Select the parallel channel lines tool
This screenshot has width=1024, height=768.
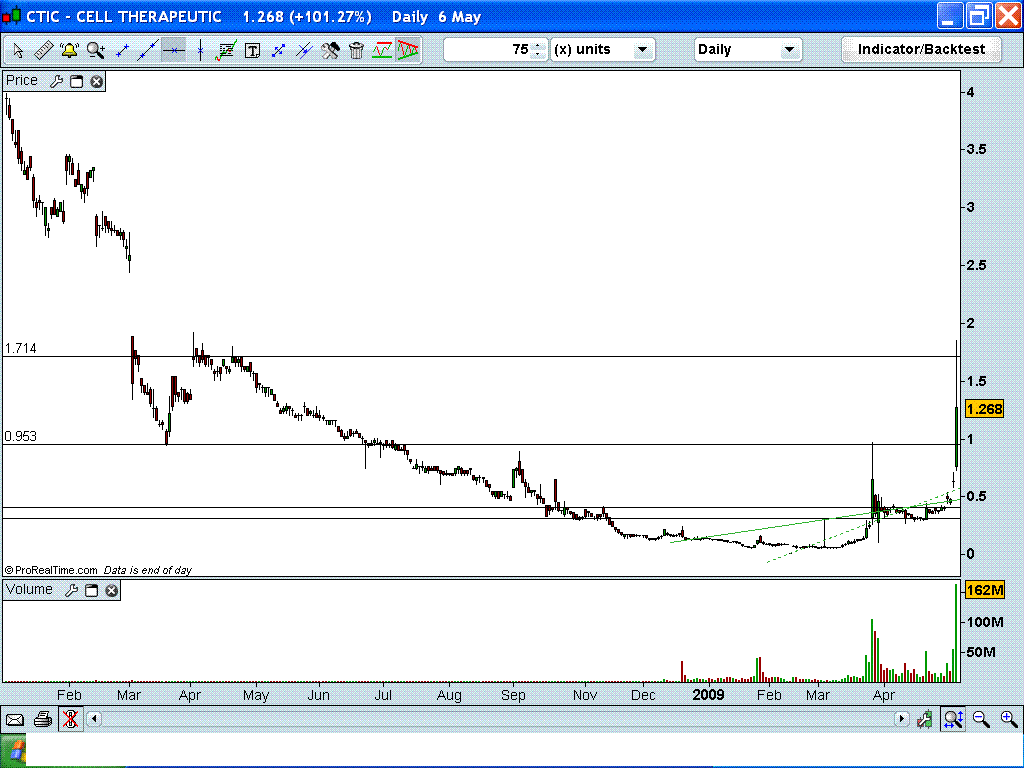(x=304, y=50)
